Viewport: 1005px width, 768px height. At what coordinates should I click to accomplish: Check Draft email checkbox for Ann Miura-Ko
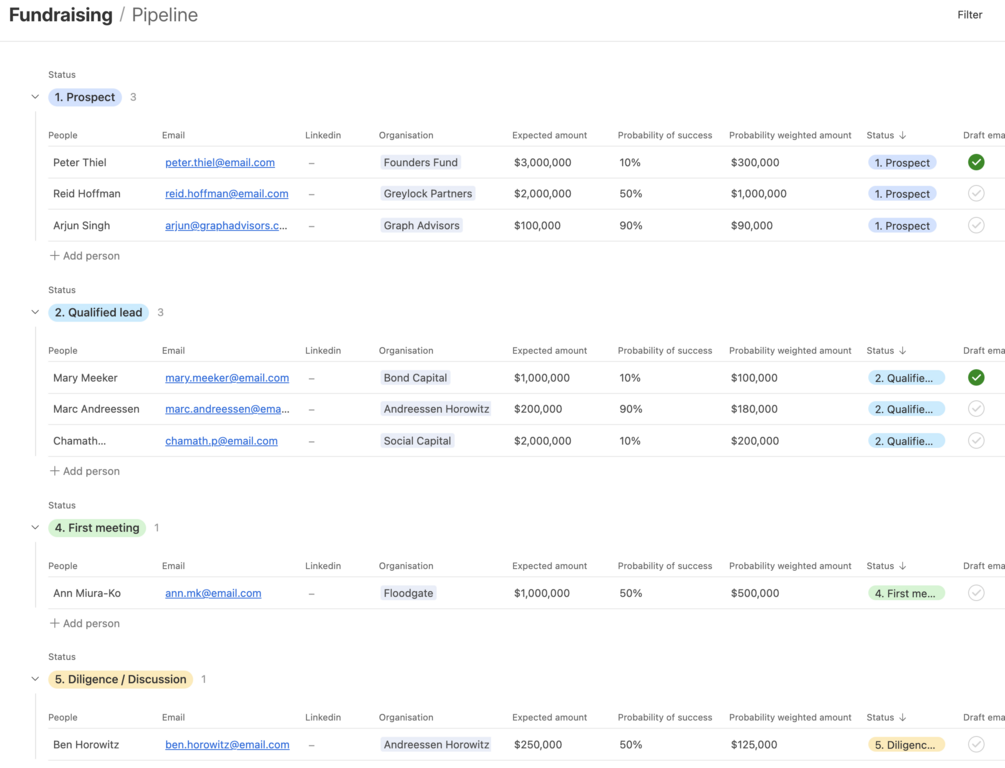976,593
